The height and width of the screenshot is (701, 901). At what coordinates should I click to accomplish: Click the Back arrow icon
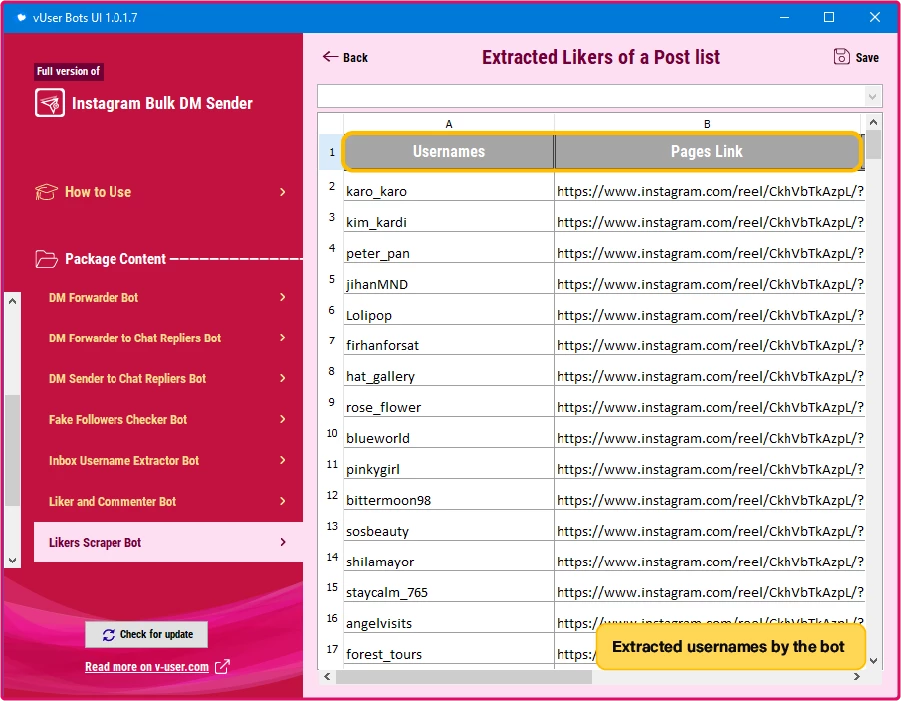pyautogui.click(x=330, y=56)
